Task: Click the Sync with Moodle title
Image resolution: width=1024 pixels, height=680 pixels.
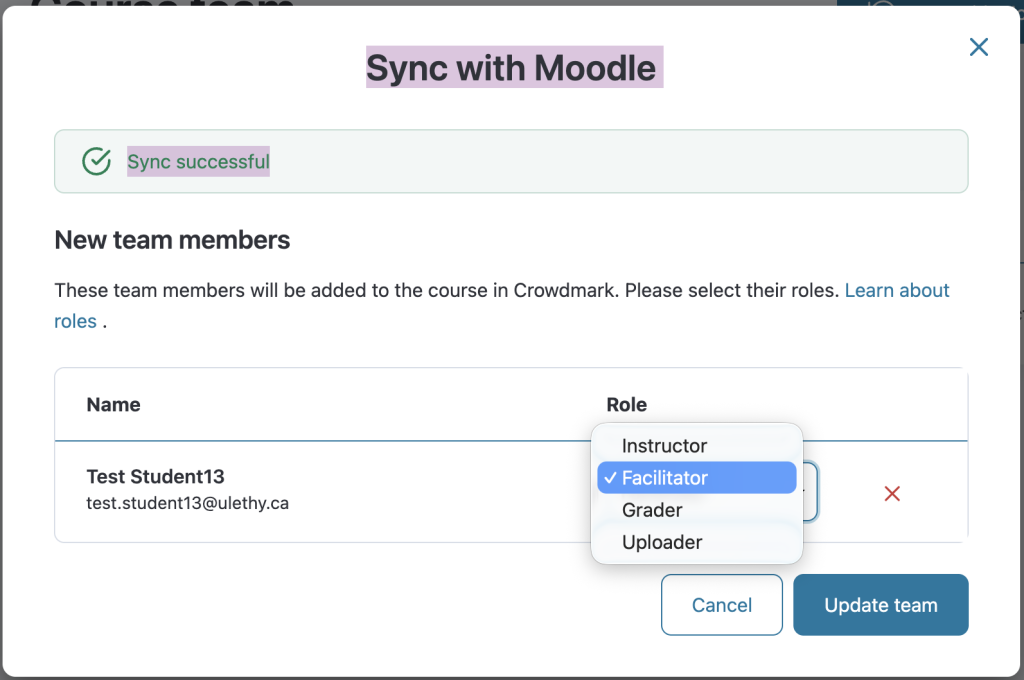Action: [511, 68]
